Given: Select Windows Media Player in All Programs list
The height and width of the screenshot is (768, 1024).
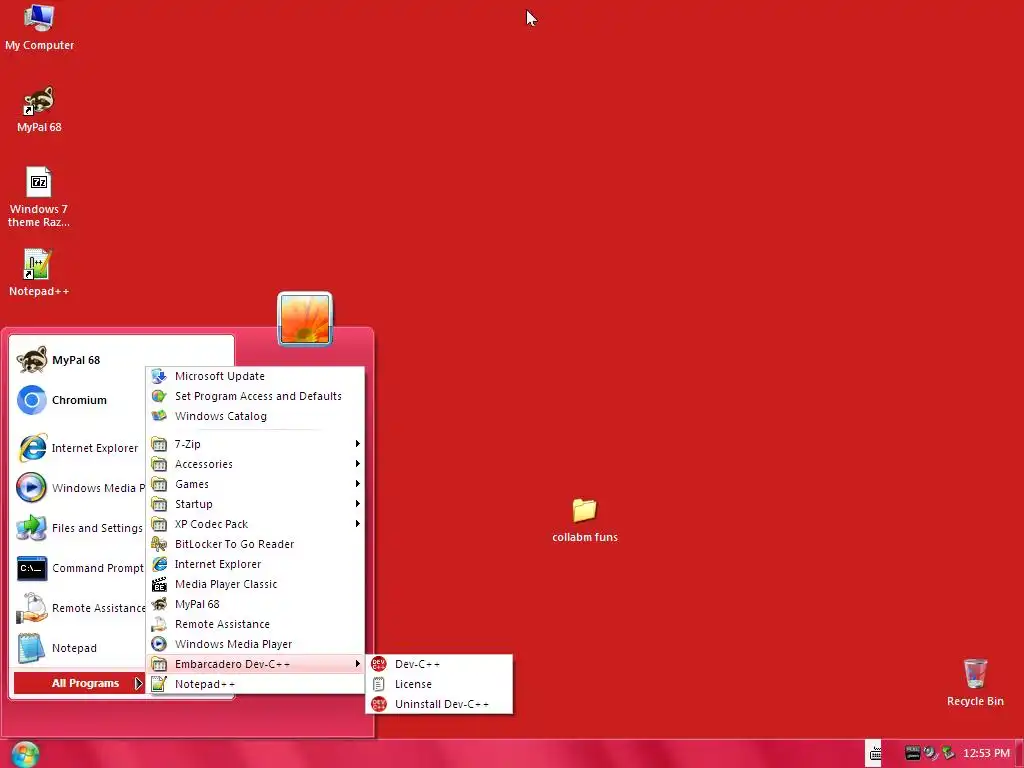Looking at the screenshot, I should tap(255, 645).
